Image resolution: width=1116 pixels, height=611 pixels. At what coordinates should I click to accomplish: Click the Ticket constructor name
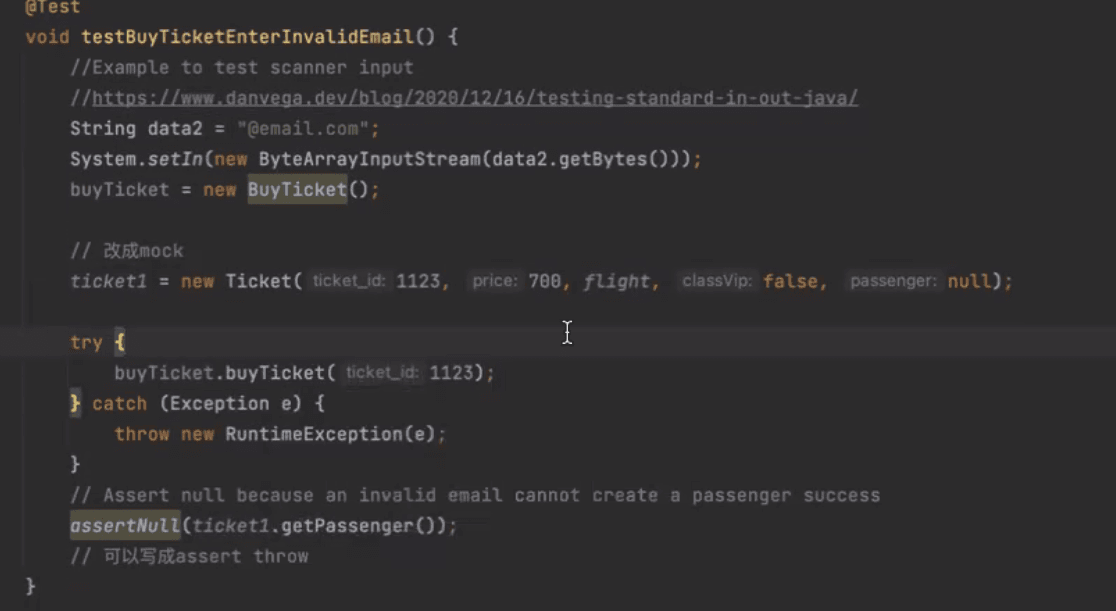tap(258, 281)
